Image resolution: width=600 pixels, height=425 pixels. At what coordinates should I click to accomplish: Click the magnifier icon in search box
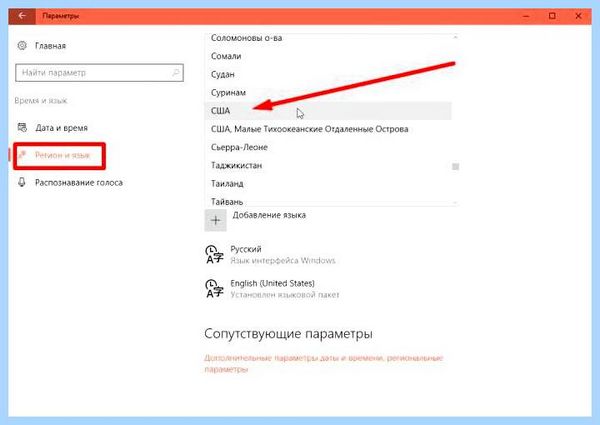pyautogui.click(x=176, y=72)
